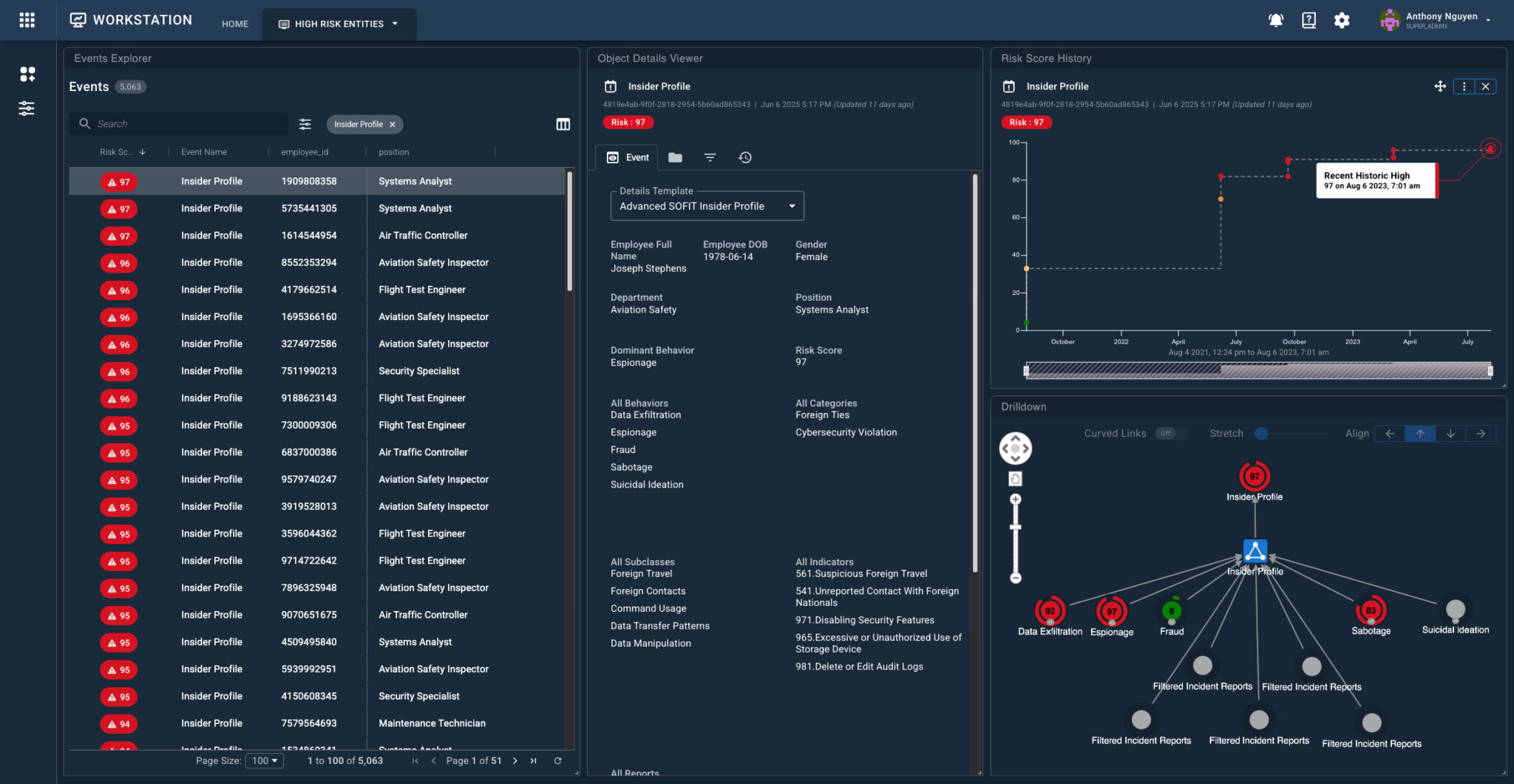
Task: Switch to the Event tab
Action: click(626, 157)
